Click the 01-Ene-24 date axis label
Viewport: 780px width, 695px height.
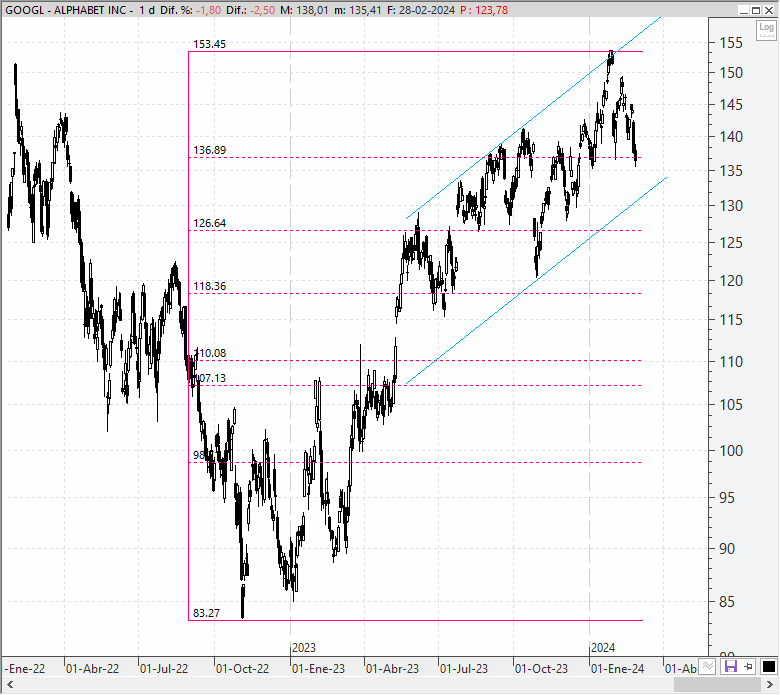pyautogui.click(x=617, y=669)
